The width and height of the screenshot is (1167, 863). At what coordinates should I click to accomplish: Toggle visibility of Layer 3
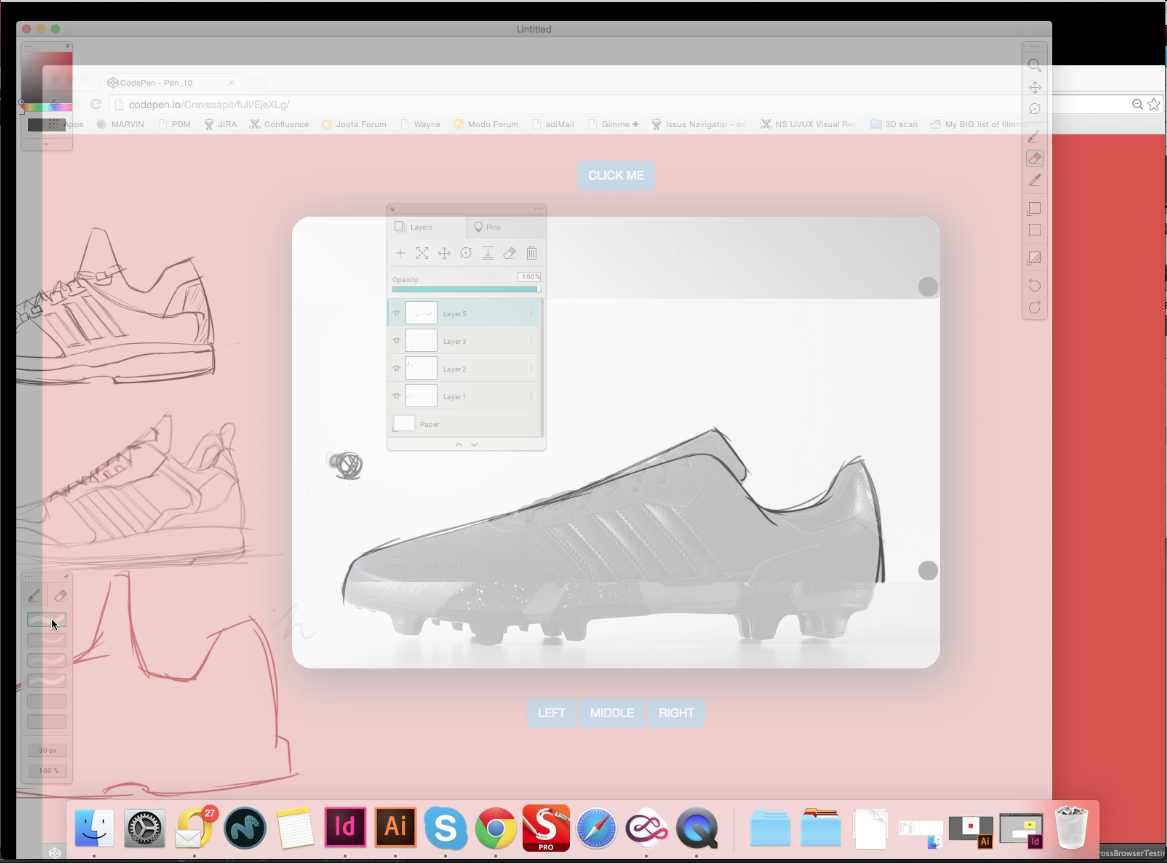tap(396, 341)
